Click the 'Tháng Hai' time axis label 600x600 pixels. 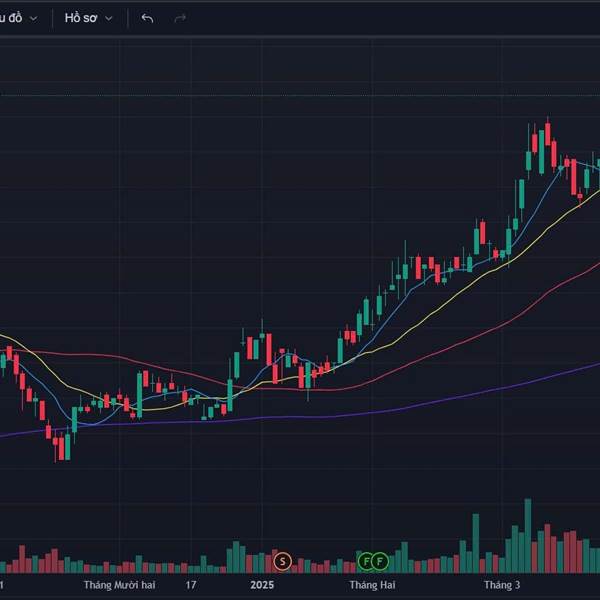coord(372,585)
